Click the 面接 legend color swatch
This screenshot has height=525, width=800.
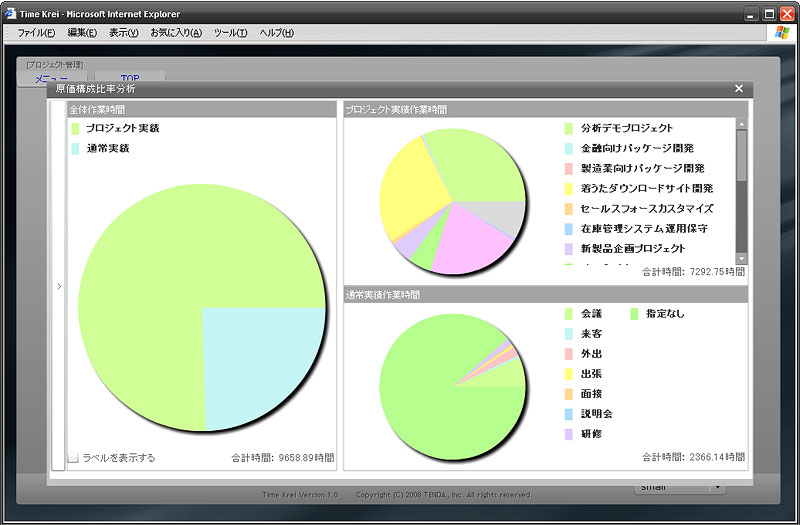569,394
